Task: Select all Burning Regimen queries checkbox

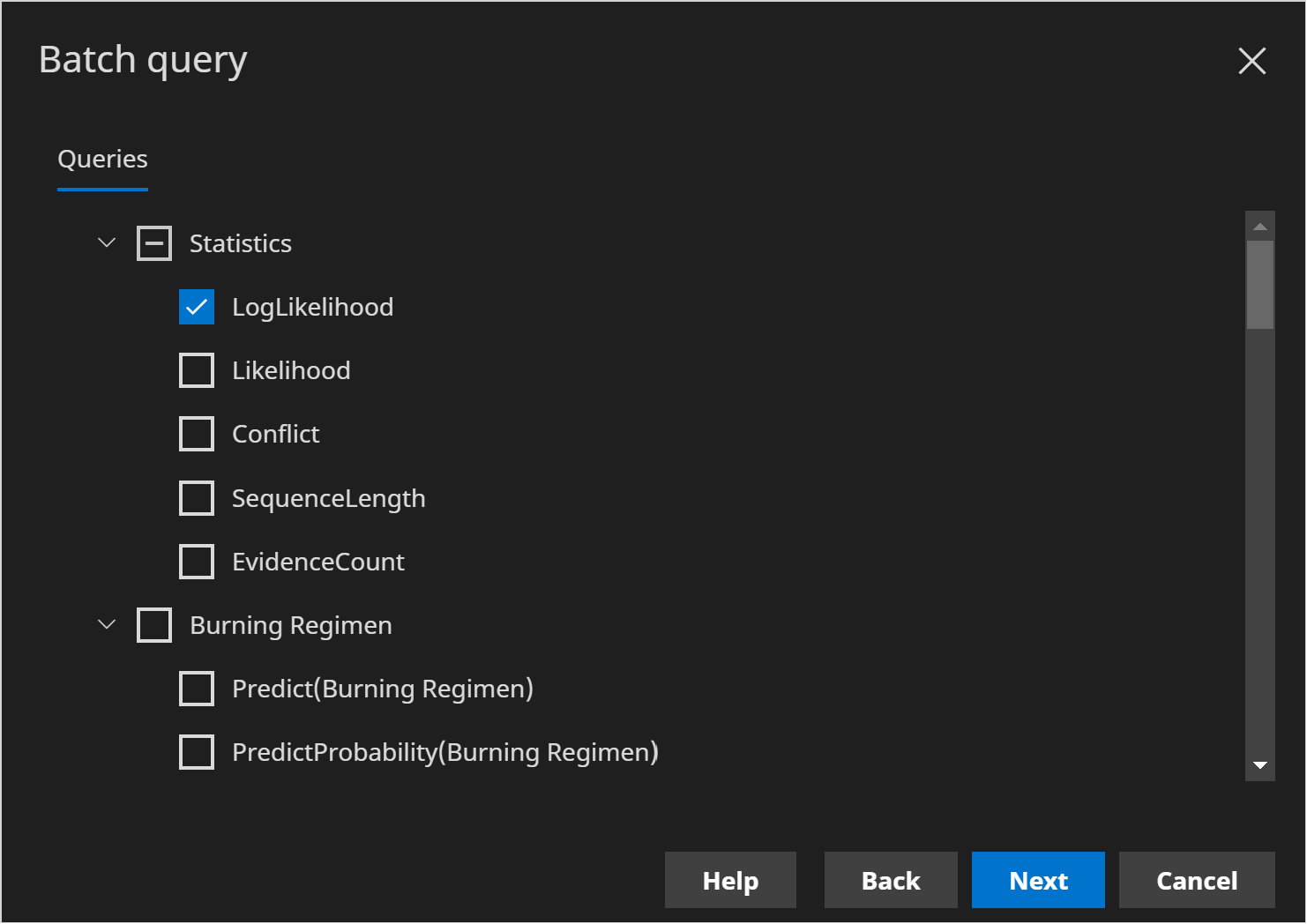Action: (154, 625)
